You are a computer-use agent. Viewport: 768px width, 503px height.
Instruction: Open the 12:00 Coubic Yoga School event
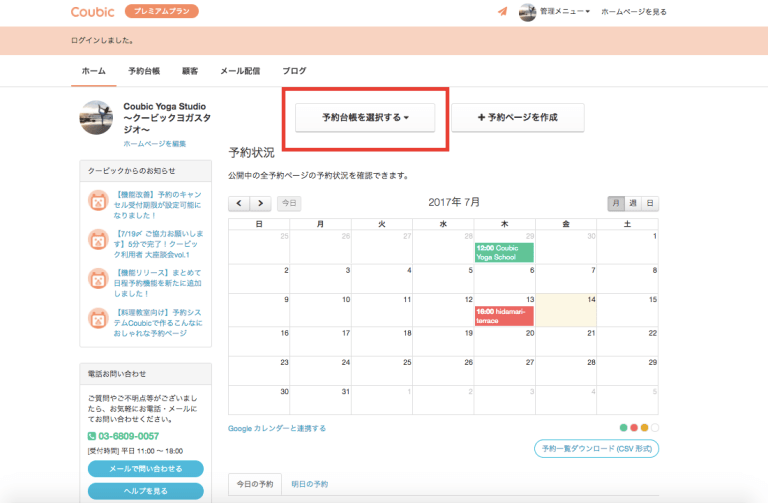pos(504,252)
